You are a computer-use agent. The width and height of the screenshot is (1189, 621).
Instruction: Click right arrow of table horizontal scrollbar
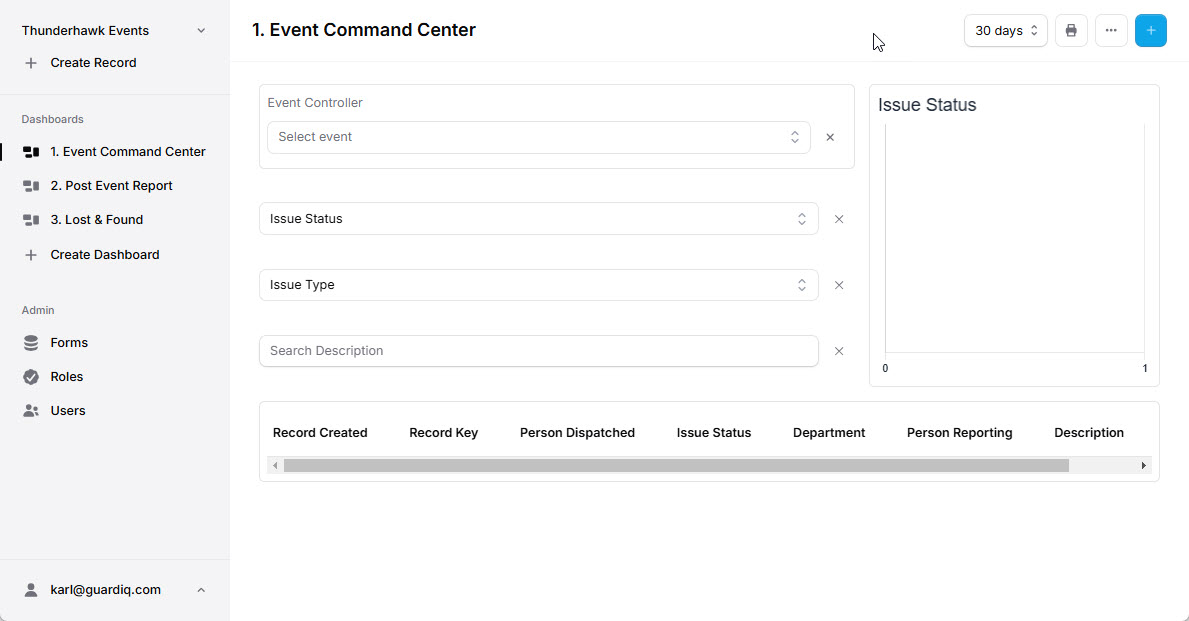coord(1144,466)
